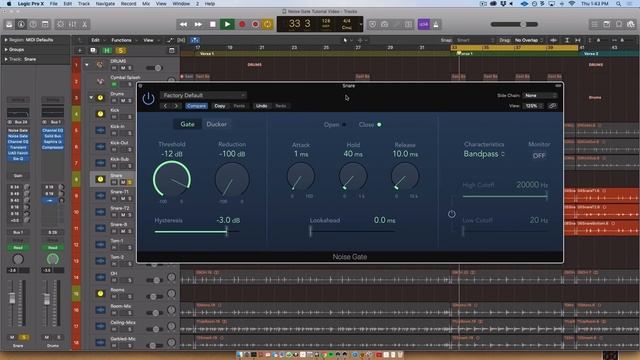
Task: Toggle the filter section power button
Action: (x=451, y=214)
